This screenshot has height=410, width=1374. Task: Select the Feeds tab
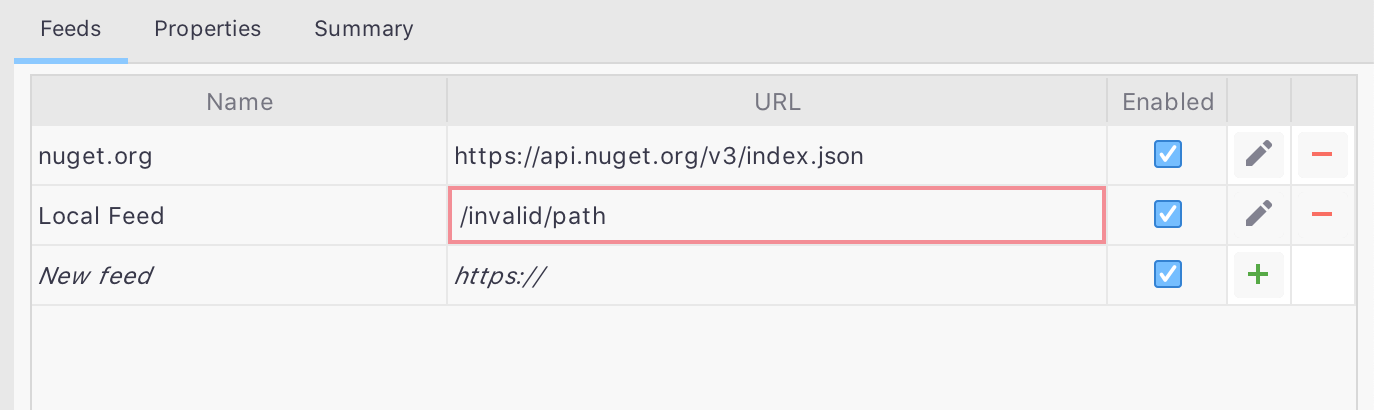(x=71, y=29)
